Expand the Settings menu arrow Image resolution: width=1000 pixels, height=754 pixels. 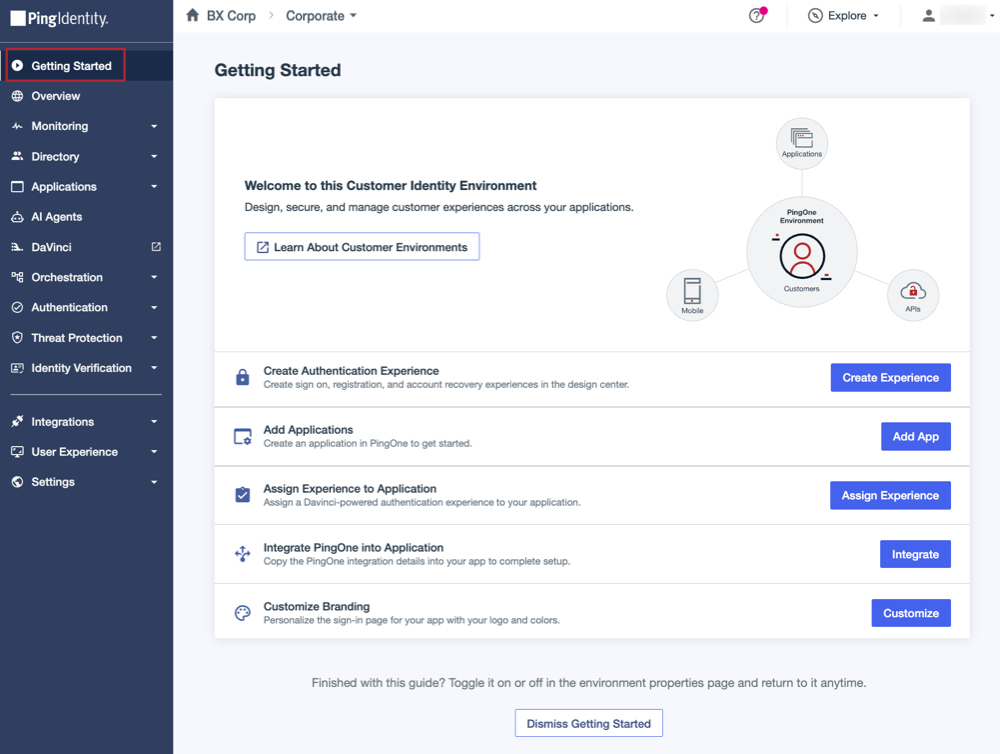154,482
